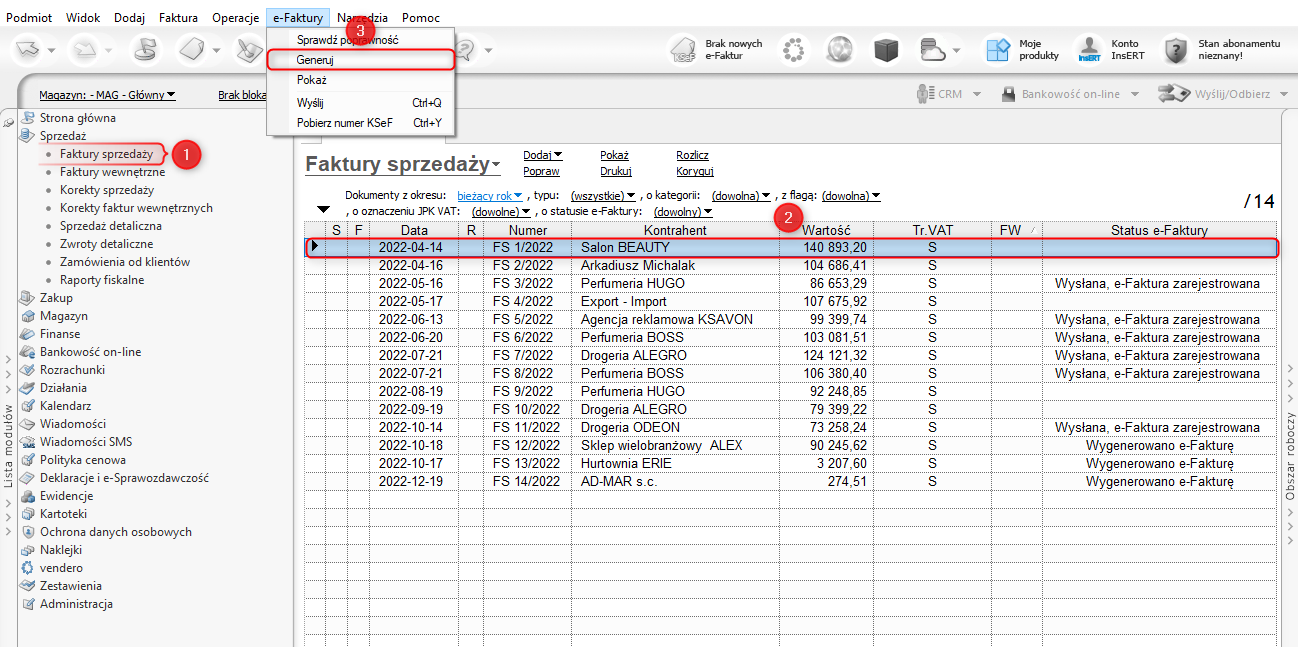Open statusie e-Faktury (dowolny) dropdown

(x=683, y=212)
